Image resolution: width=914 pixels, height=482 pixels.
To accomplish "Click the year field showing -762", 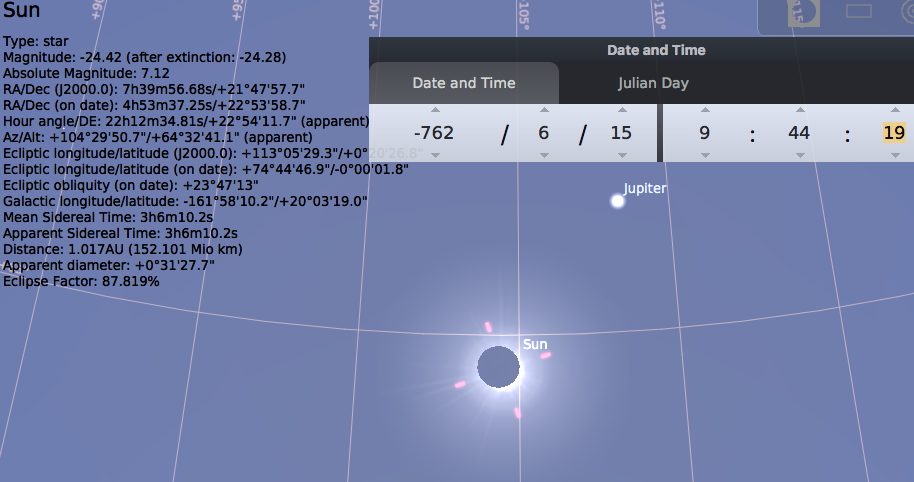I will coord(434,133).
